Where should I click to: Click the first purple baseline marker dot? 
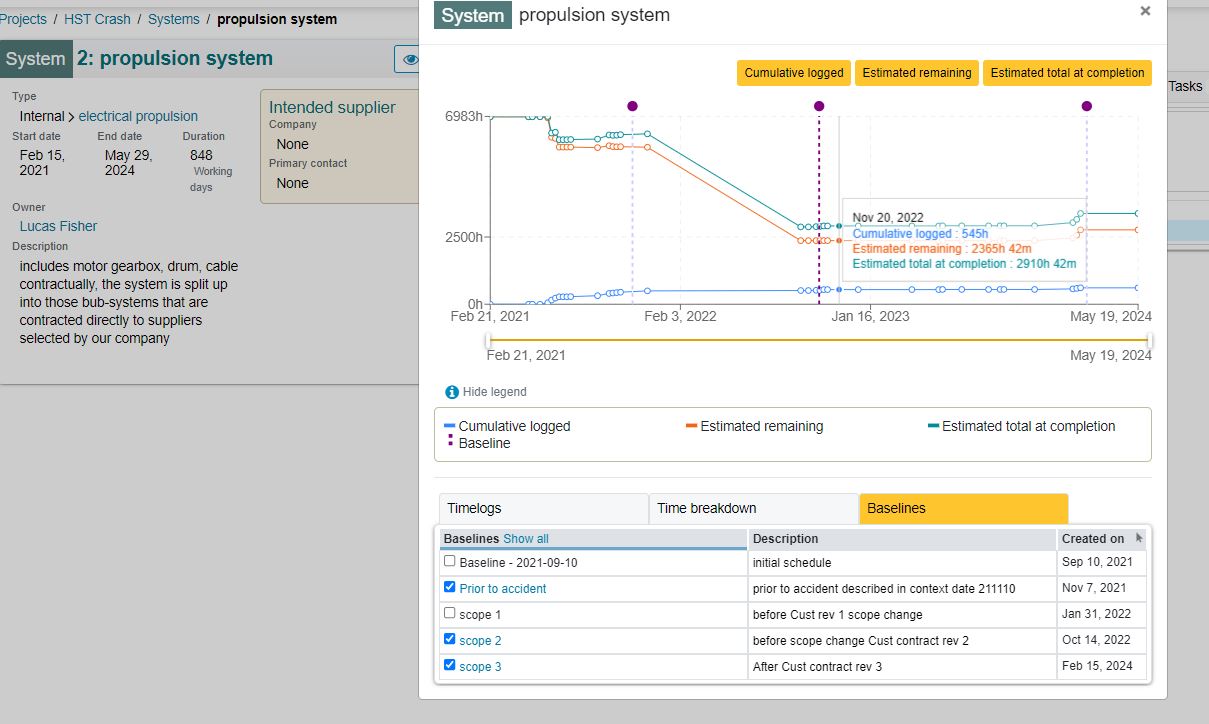point(632,106)
